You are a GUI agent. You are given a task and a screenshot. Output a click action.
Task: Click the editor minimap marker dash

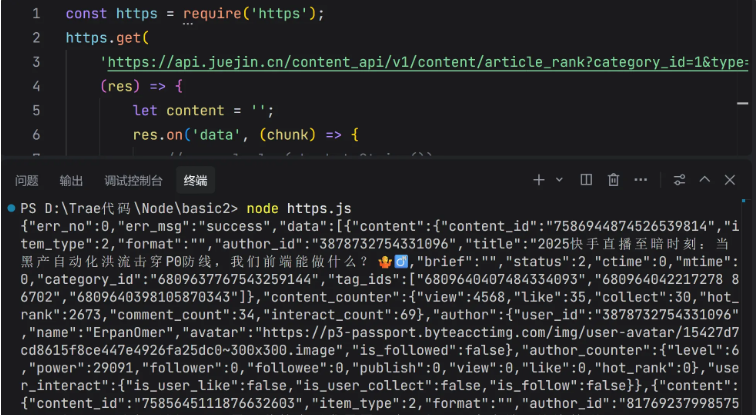coord(742,103)
